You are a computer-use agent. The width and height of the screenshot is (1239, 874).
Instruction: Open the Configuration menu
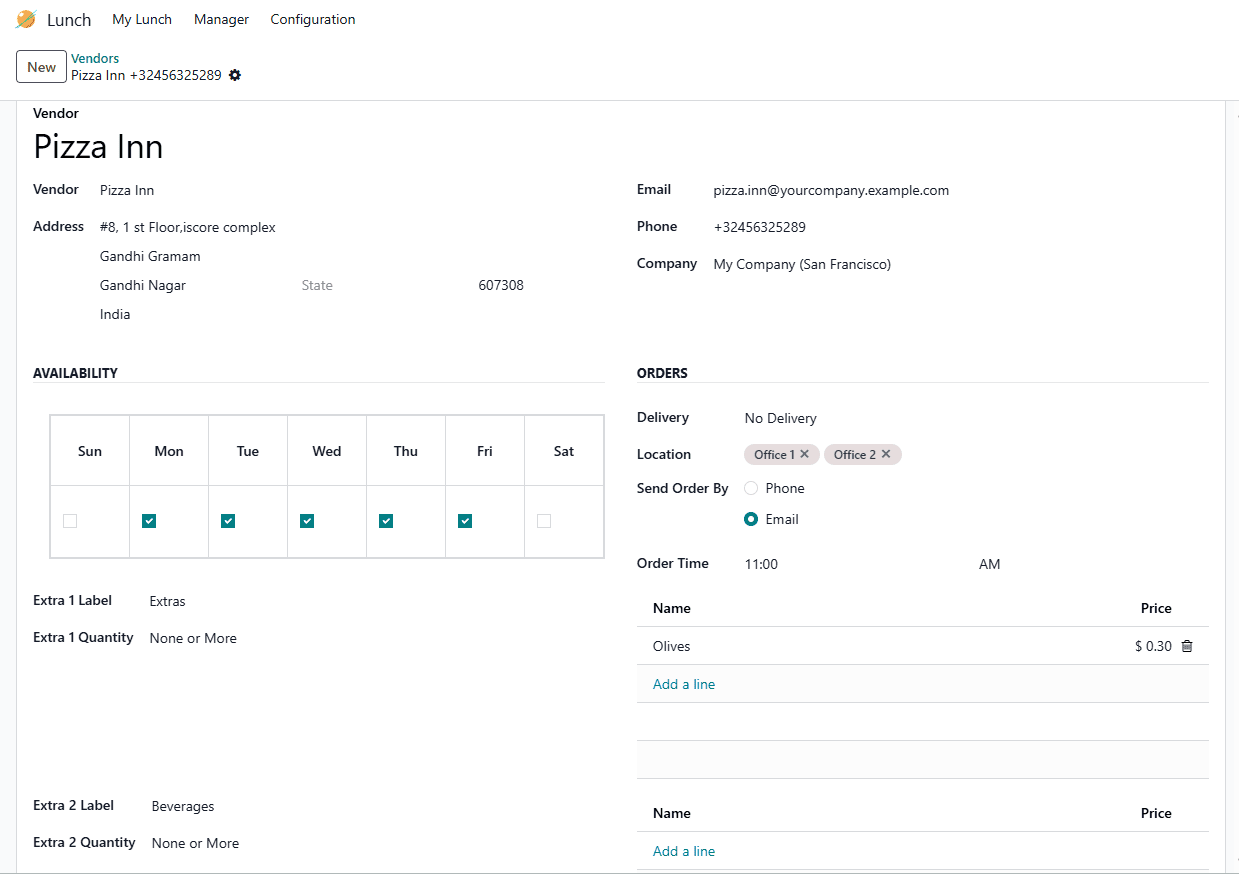313,19
